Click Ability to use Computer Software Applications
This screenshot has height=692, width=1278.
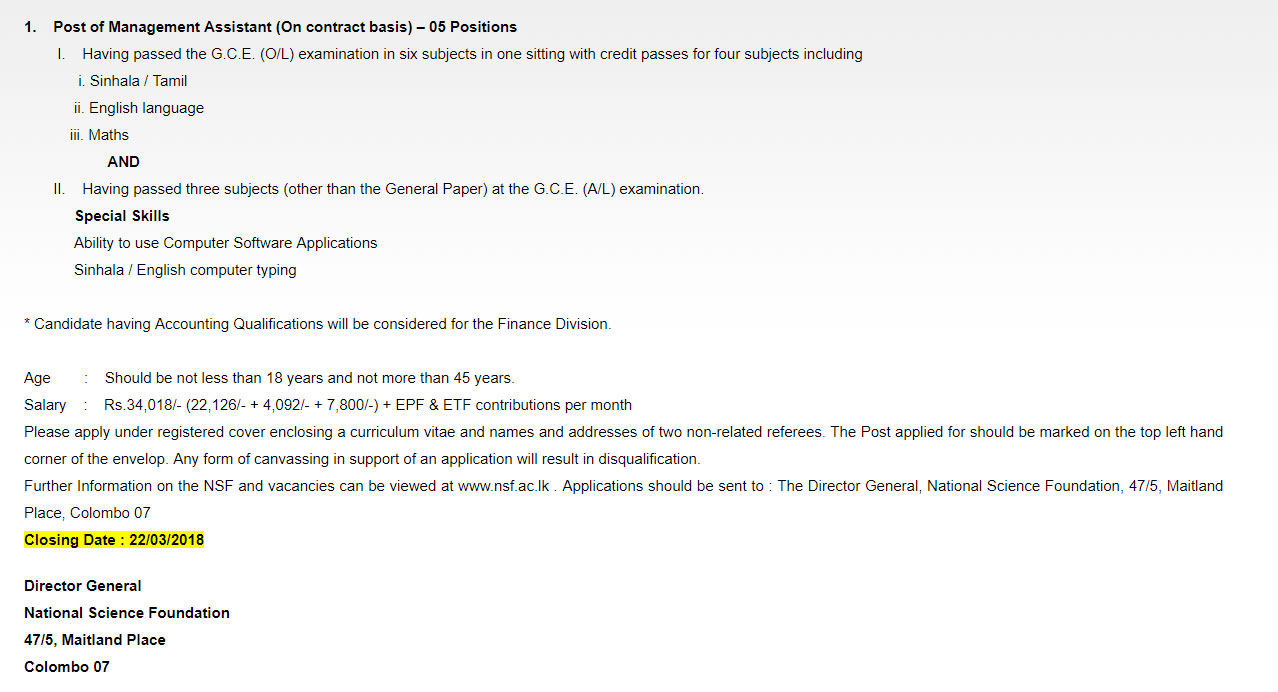[226, 243]
